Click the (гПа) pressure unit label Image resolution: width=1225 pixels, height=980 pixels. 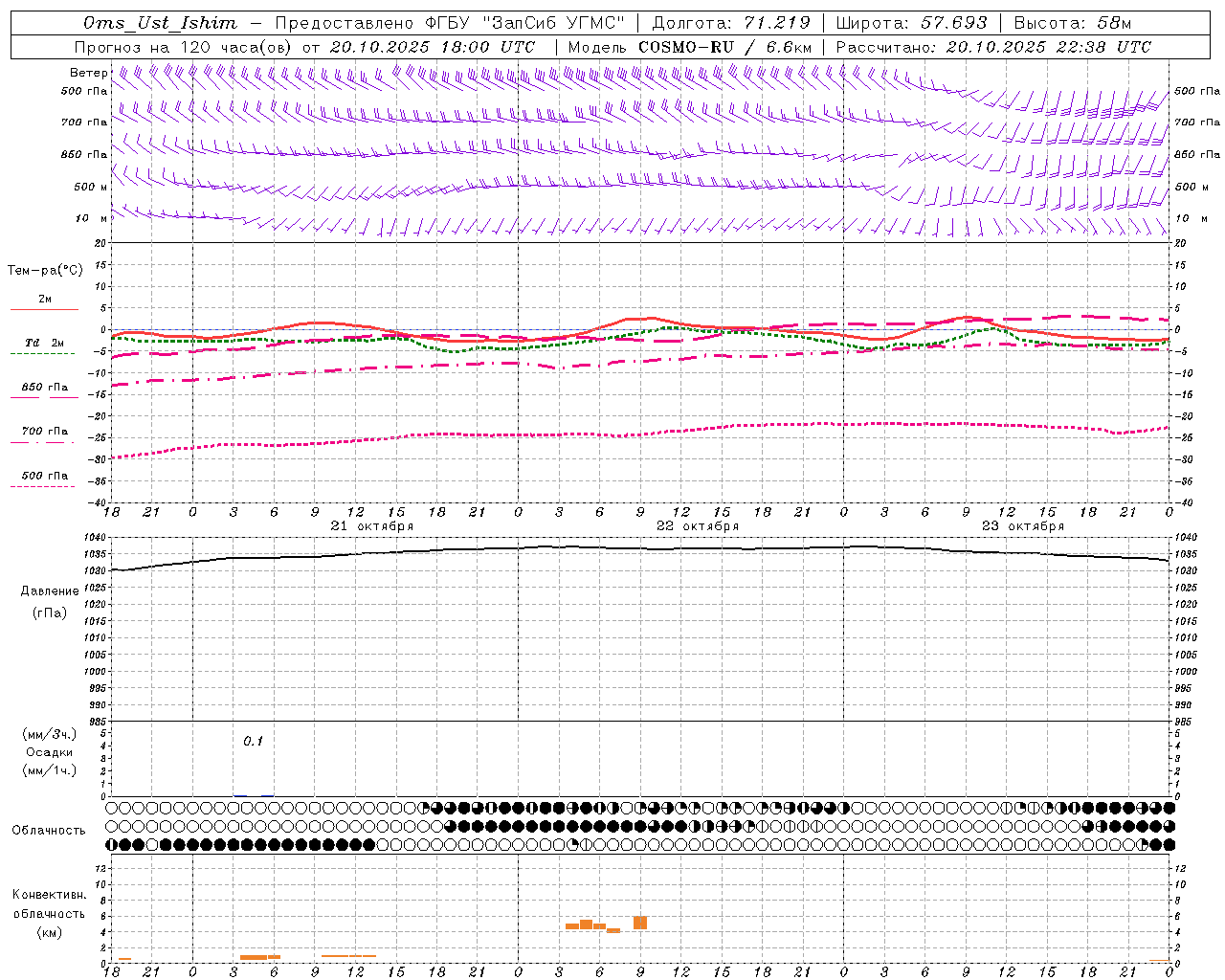click(50, 612)
